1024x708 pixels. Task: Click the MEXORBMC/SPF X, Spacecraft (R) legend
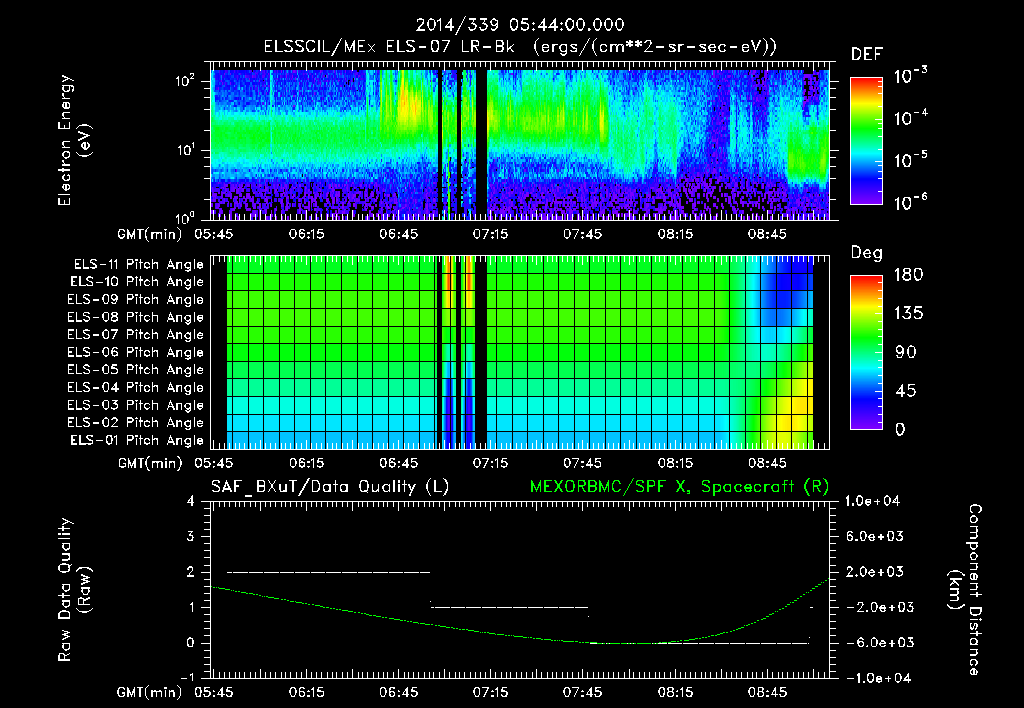coord(679,487)
